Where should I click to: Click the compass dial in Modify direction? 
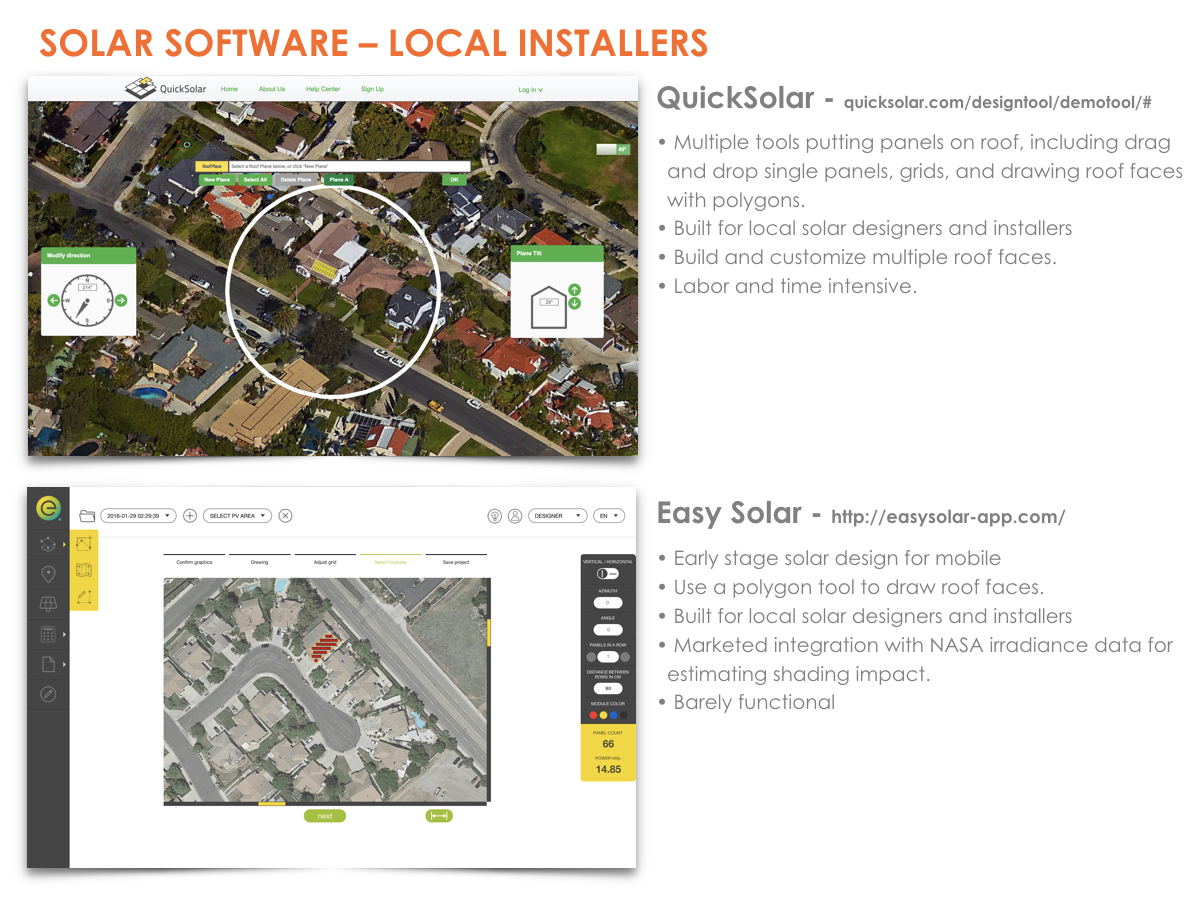tap(87, 300)
